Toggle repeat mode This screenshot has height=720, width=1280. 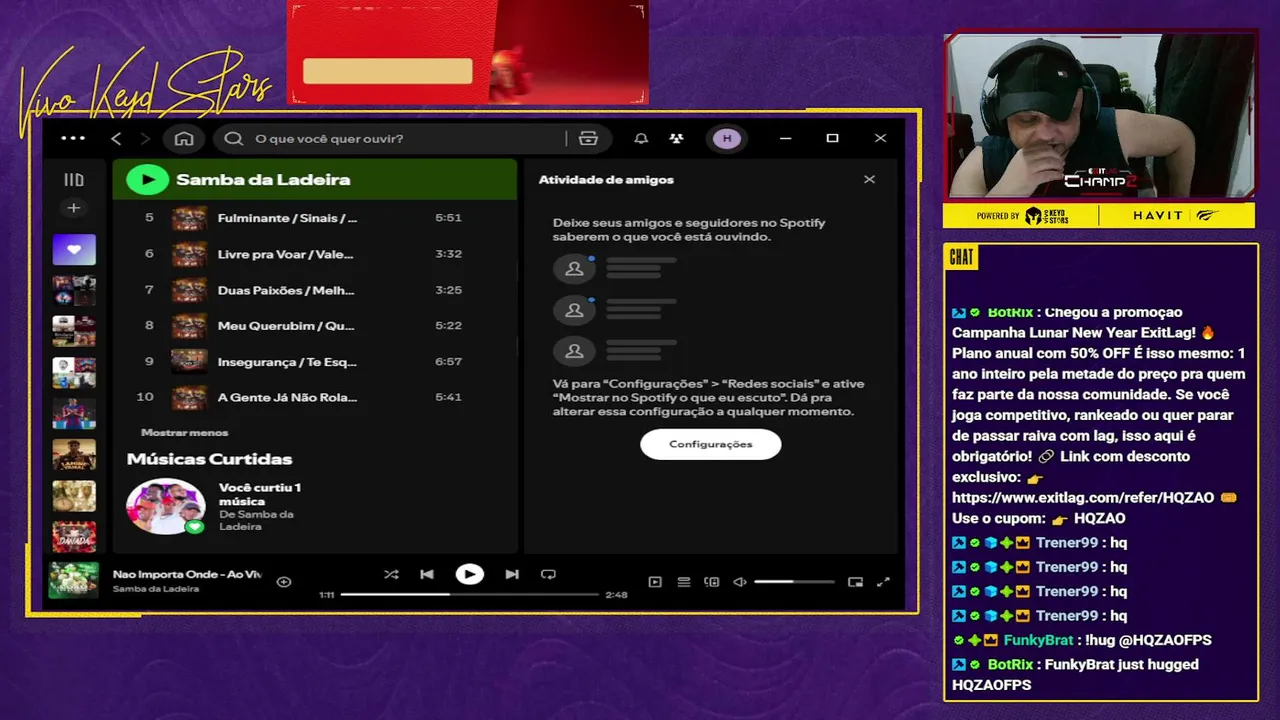click(548, 574)
